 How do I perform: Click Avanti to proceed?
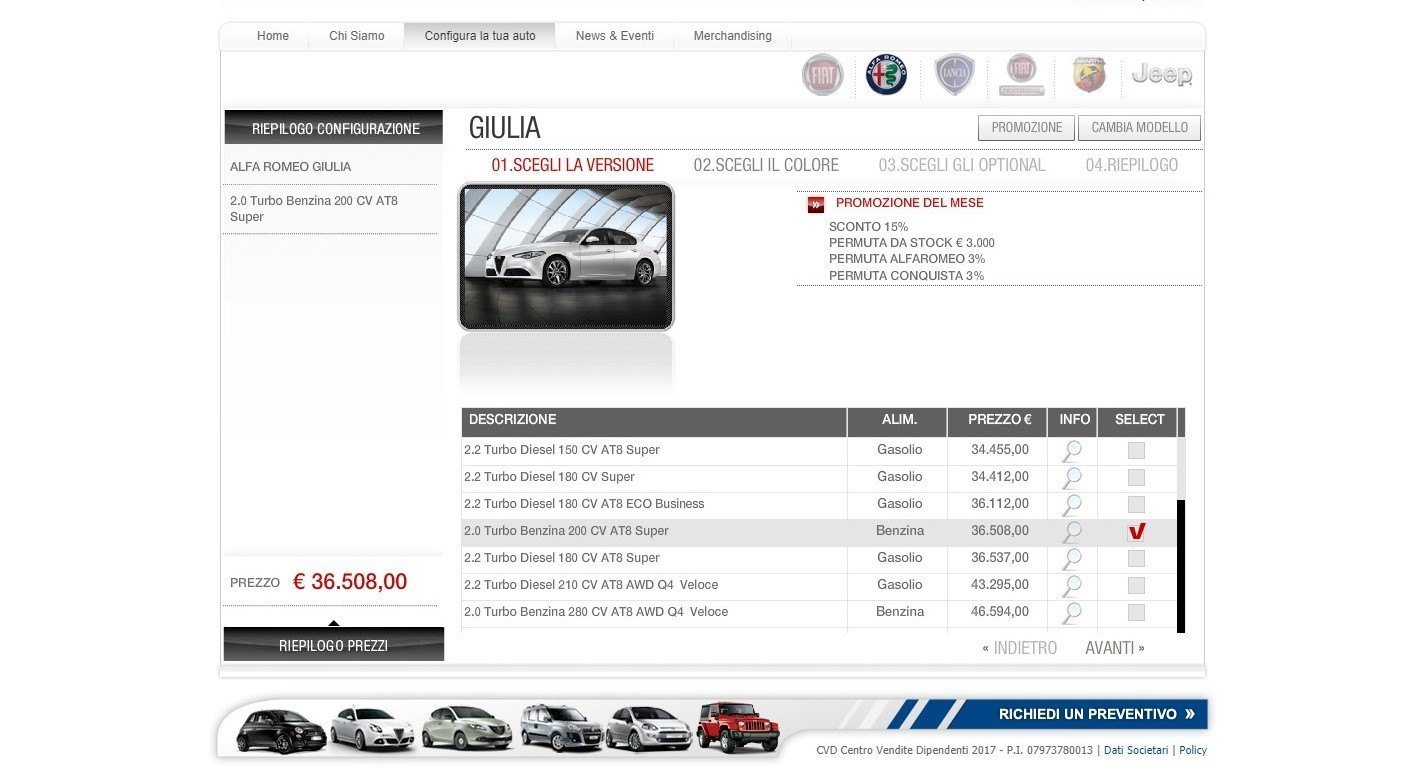(x=1115, y=649)
